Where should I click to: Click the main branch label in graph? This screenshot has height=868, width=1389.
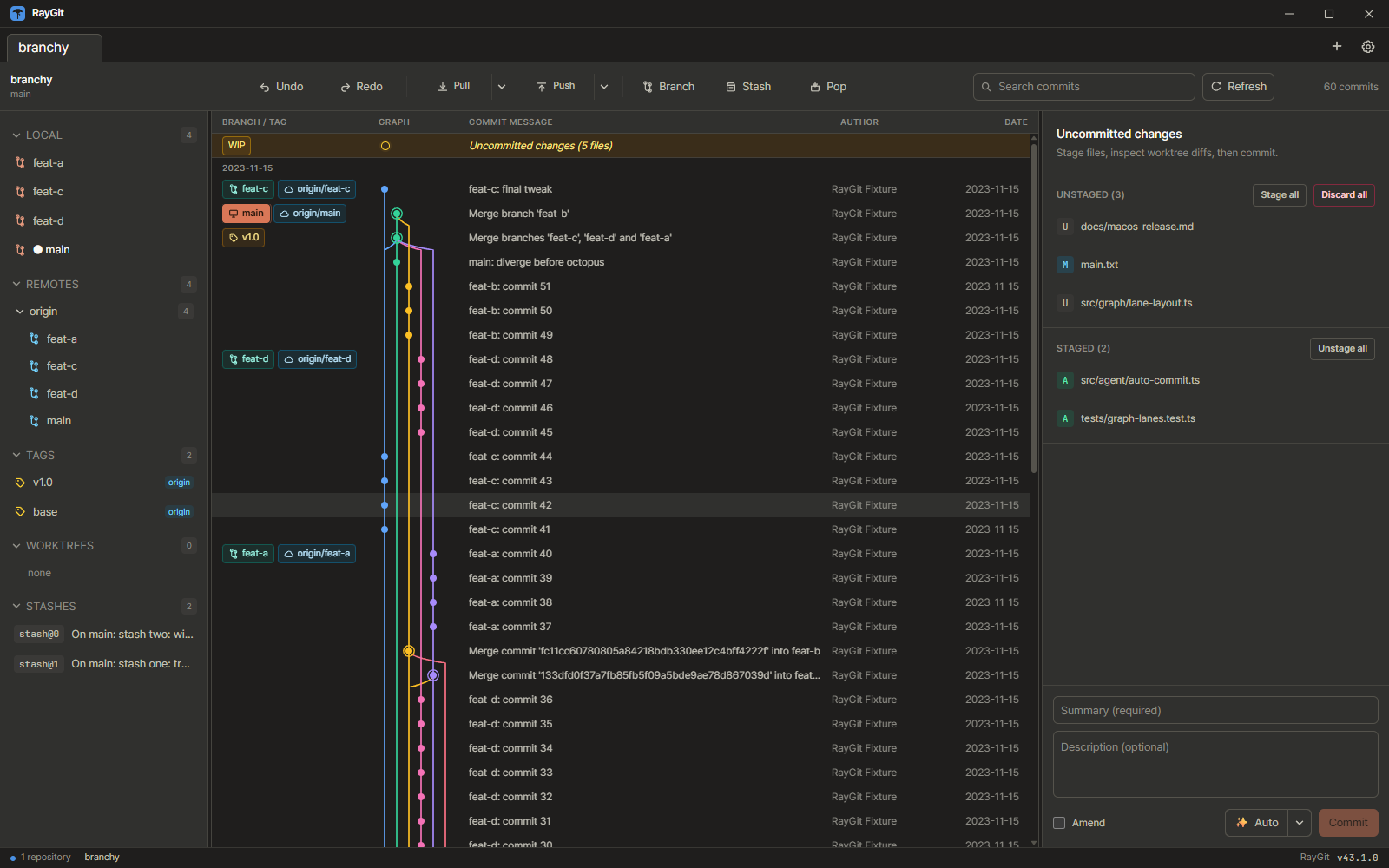(247, 214)
